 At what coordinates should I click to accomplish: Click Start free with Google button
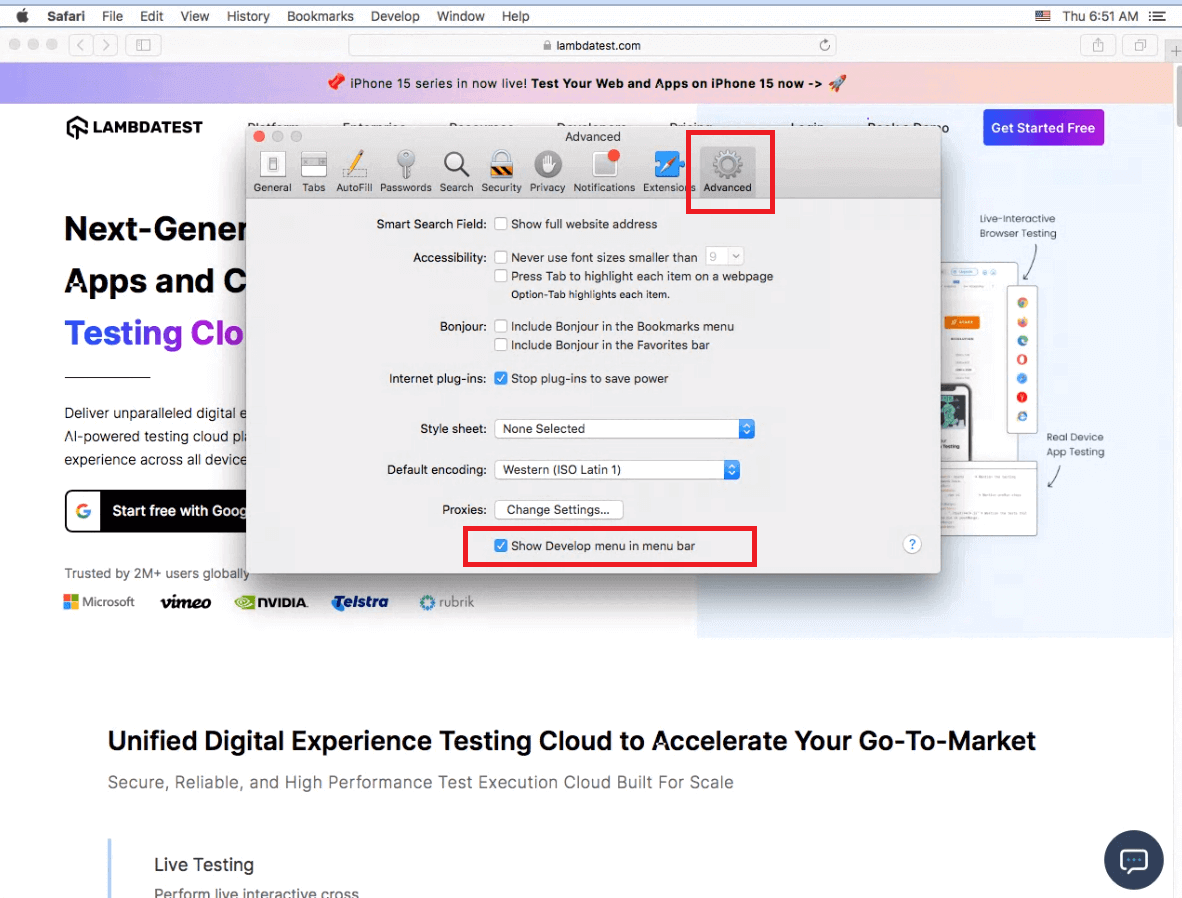click(x=156, y=511)
